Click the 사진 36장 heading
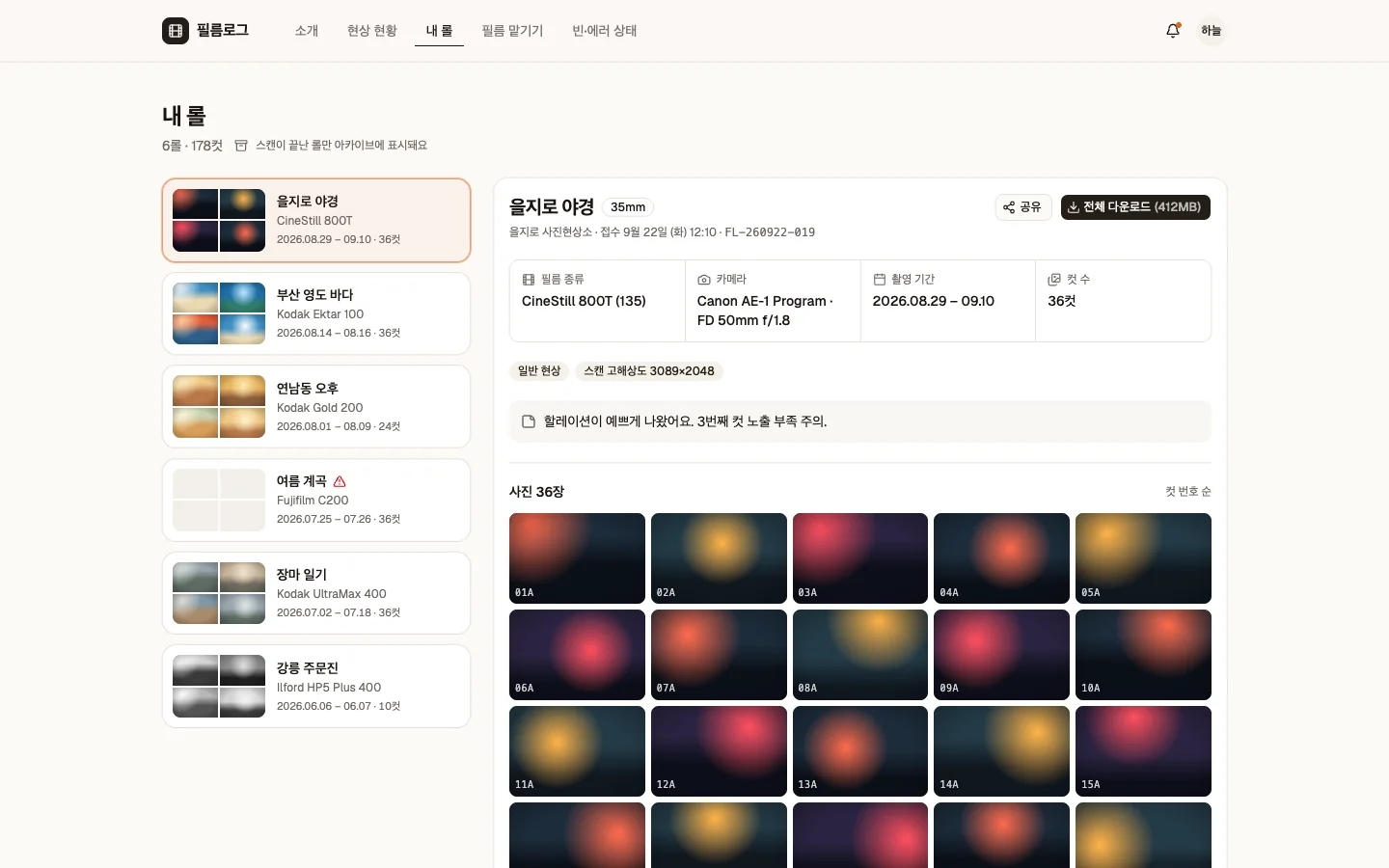The image size is (1389, 868). [x=536, y=492]
